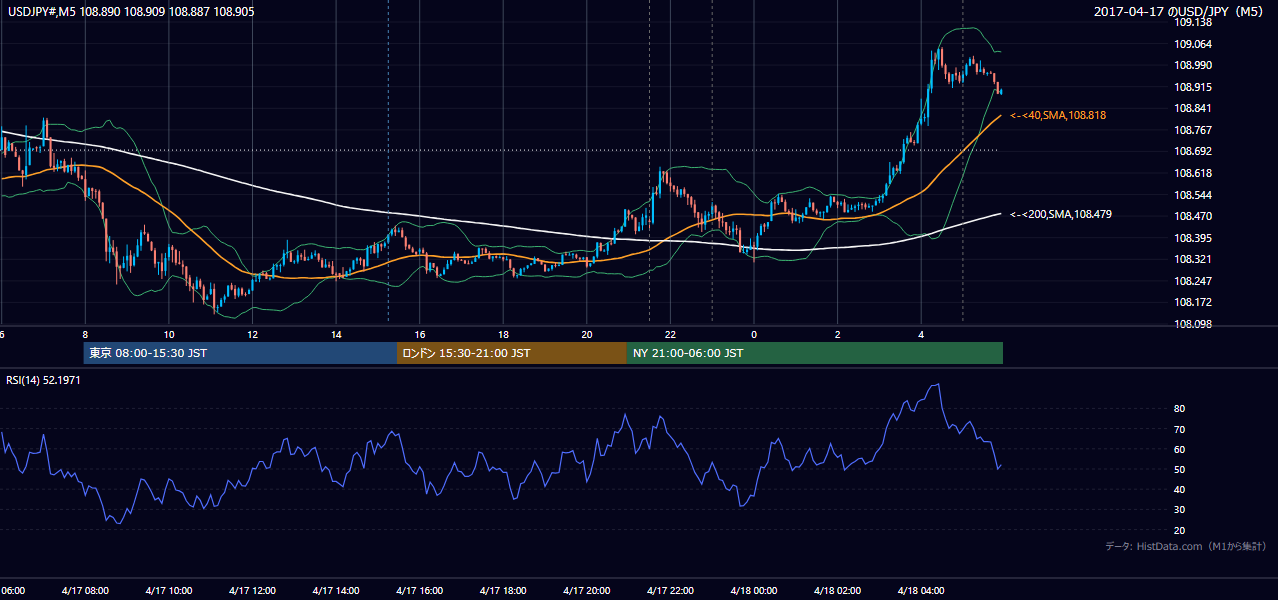Click hour label 18 under price chart
The height and width of the screenshot is (600, 1278).
[503, 334]
